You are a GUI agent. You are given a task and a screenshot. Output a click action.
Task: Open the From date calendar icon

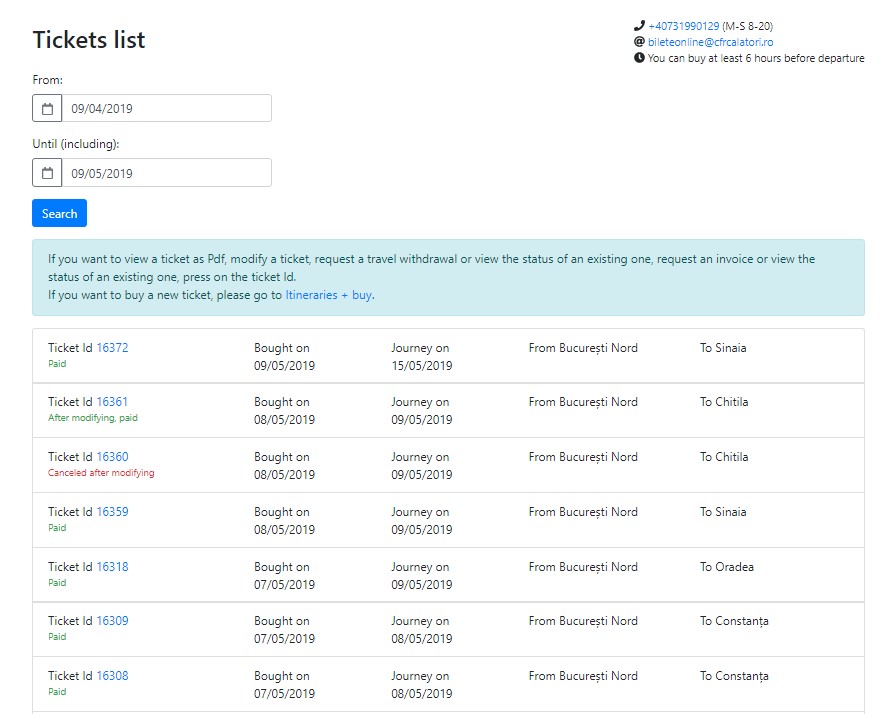pyautogui.click(x=47, y=108)
